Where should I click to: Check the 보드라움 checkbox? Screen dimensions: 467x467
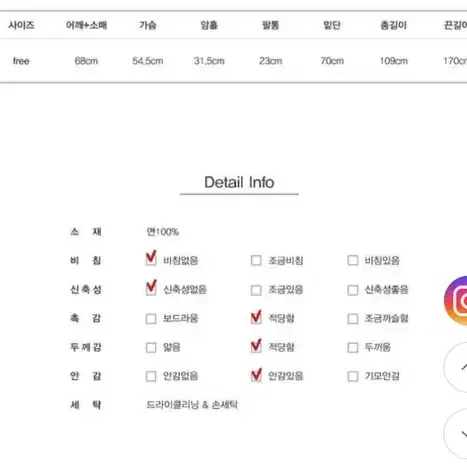tap(151, 319)
